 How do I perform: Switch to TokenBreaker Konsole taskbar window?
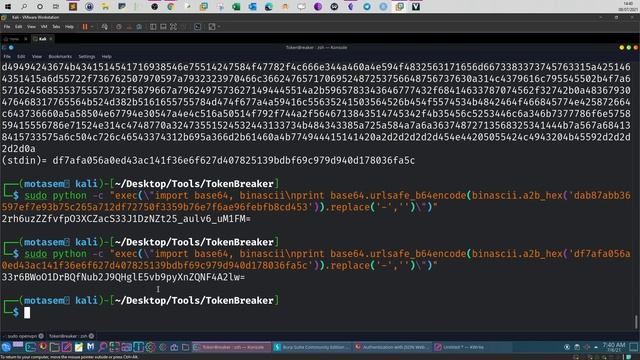[x=231, y=347]
